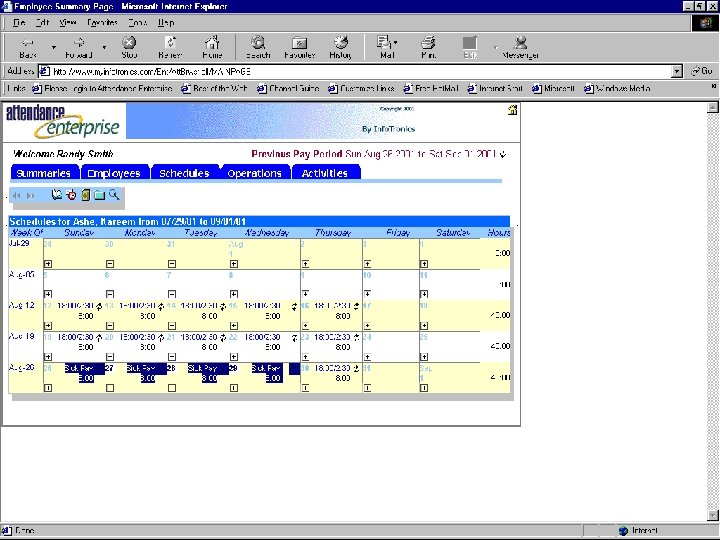The width and height of the screenshot is (720, 540).
Task: Click the browser Refresh toolbar icon
Action: [170, 47]
